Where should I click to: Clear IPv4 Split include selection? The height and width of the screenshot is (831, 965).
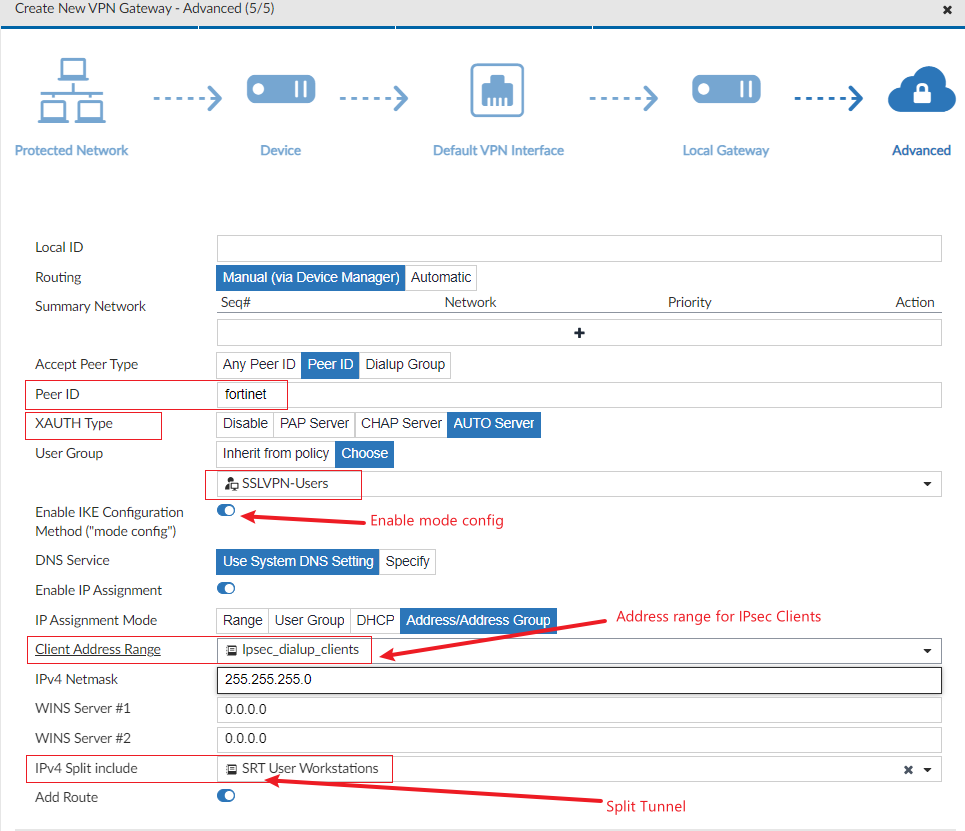pos(908,769)
